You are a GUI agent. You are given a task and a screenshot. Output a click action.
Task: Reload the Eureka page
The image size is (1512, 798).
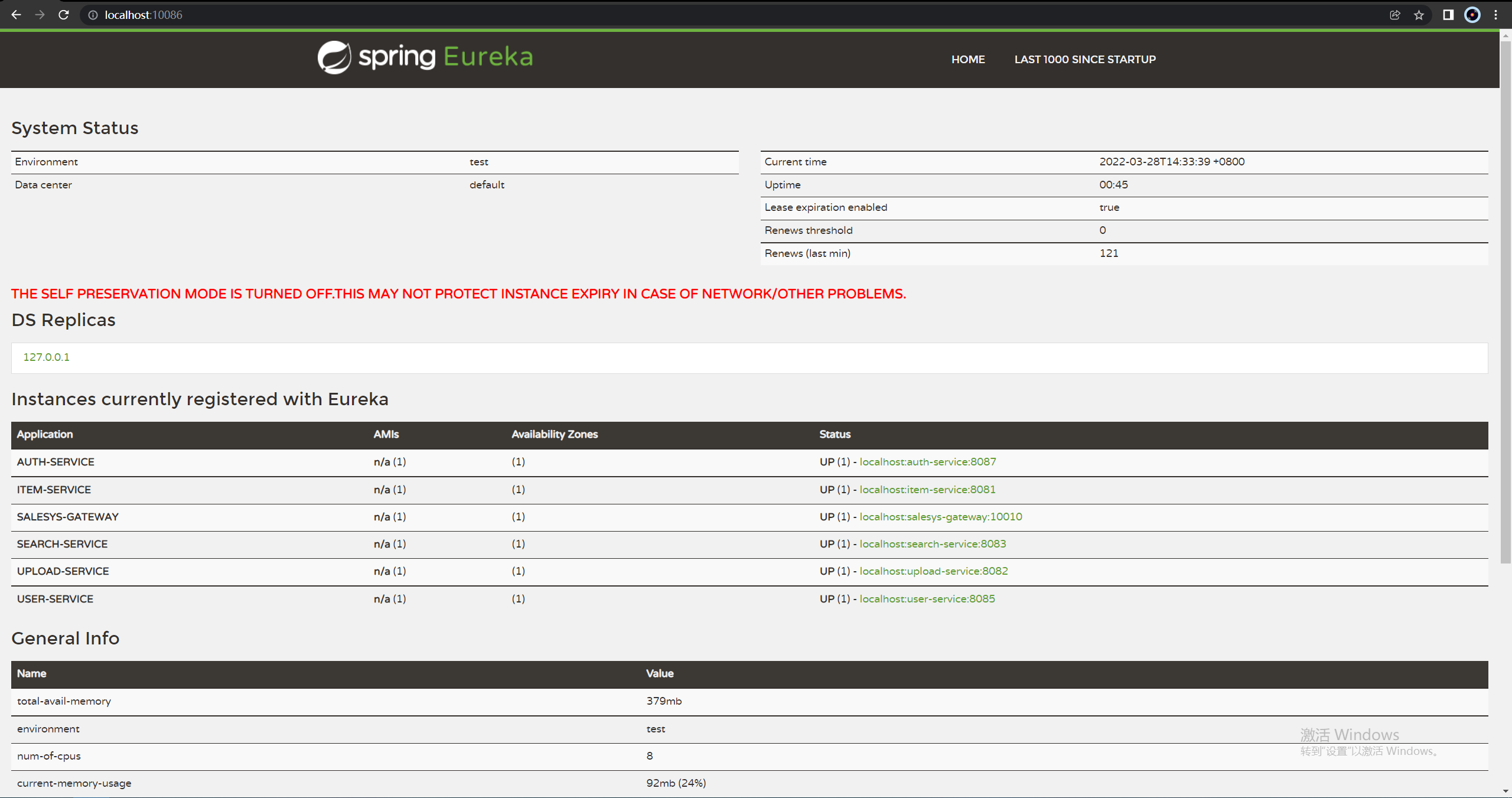[64, 15]
